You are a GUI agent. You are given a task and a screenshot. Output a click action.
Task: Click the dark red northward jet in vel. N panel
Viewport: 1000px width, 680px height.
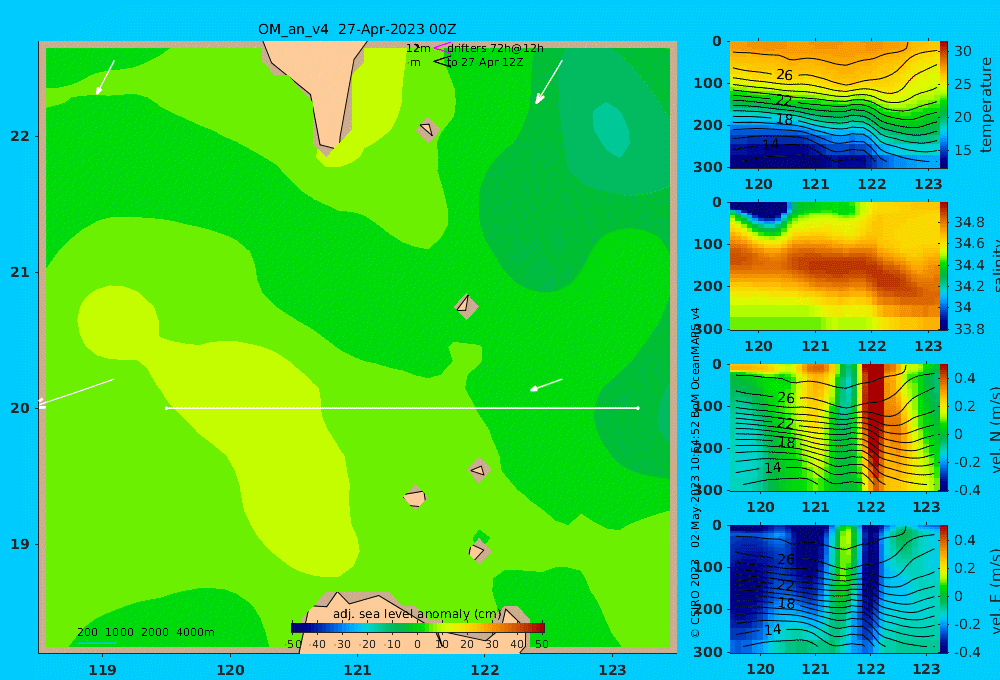[873, 421]
